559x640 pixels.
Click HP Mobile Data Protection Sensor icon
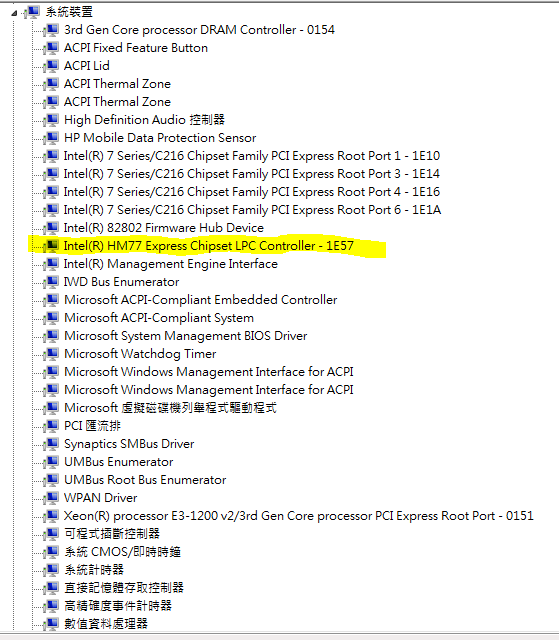pos(51,138)
